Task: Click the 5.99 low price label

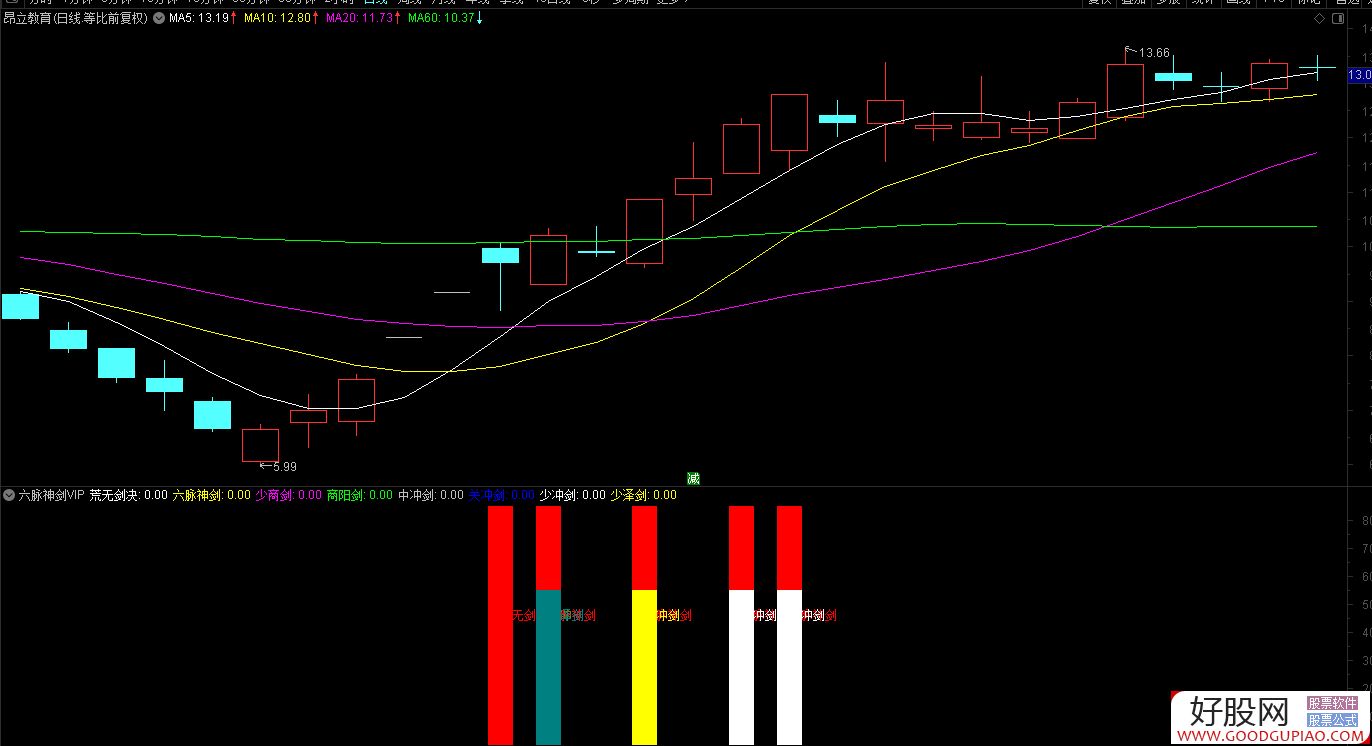Action: (283, 466)
